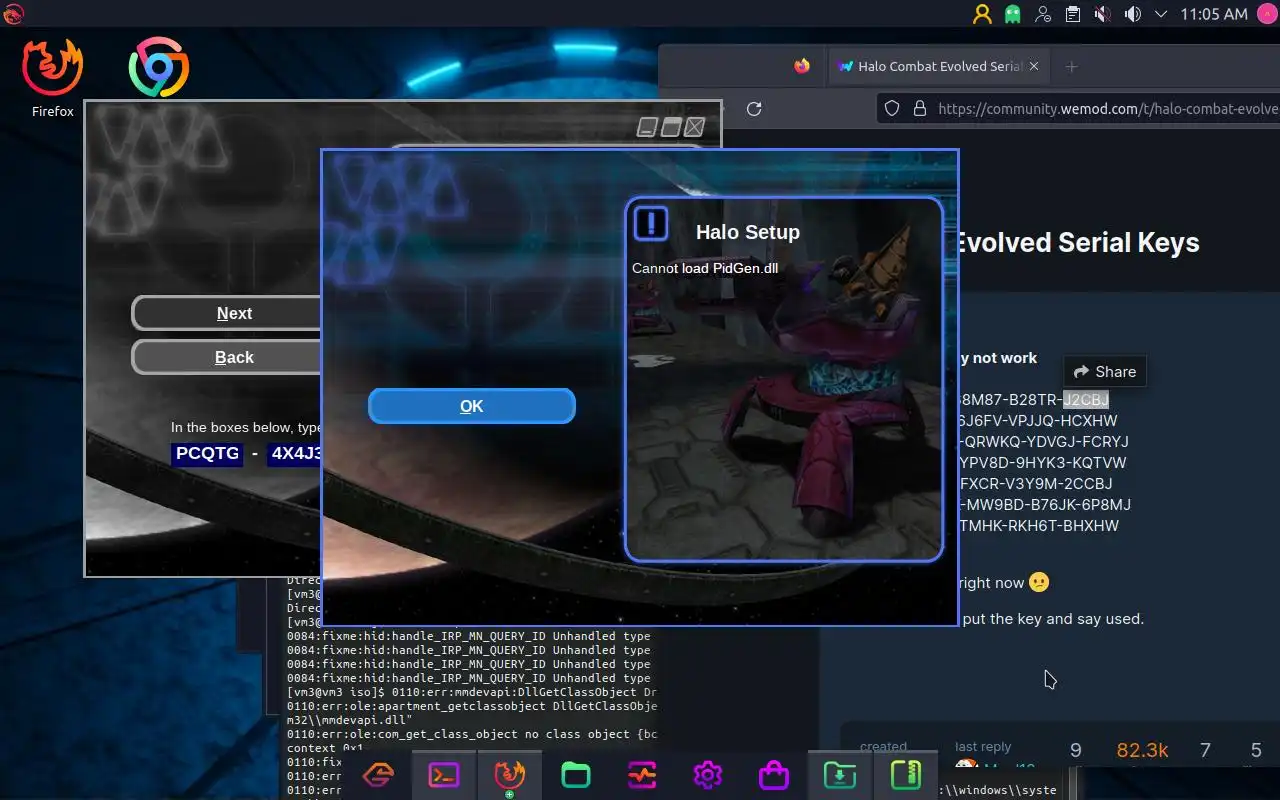Reload the page in Firefox

[754, 109]
